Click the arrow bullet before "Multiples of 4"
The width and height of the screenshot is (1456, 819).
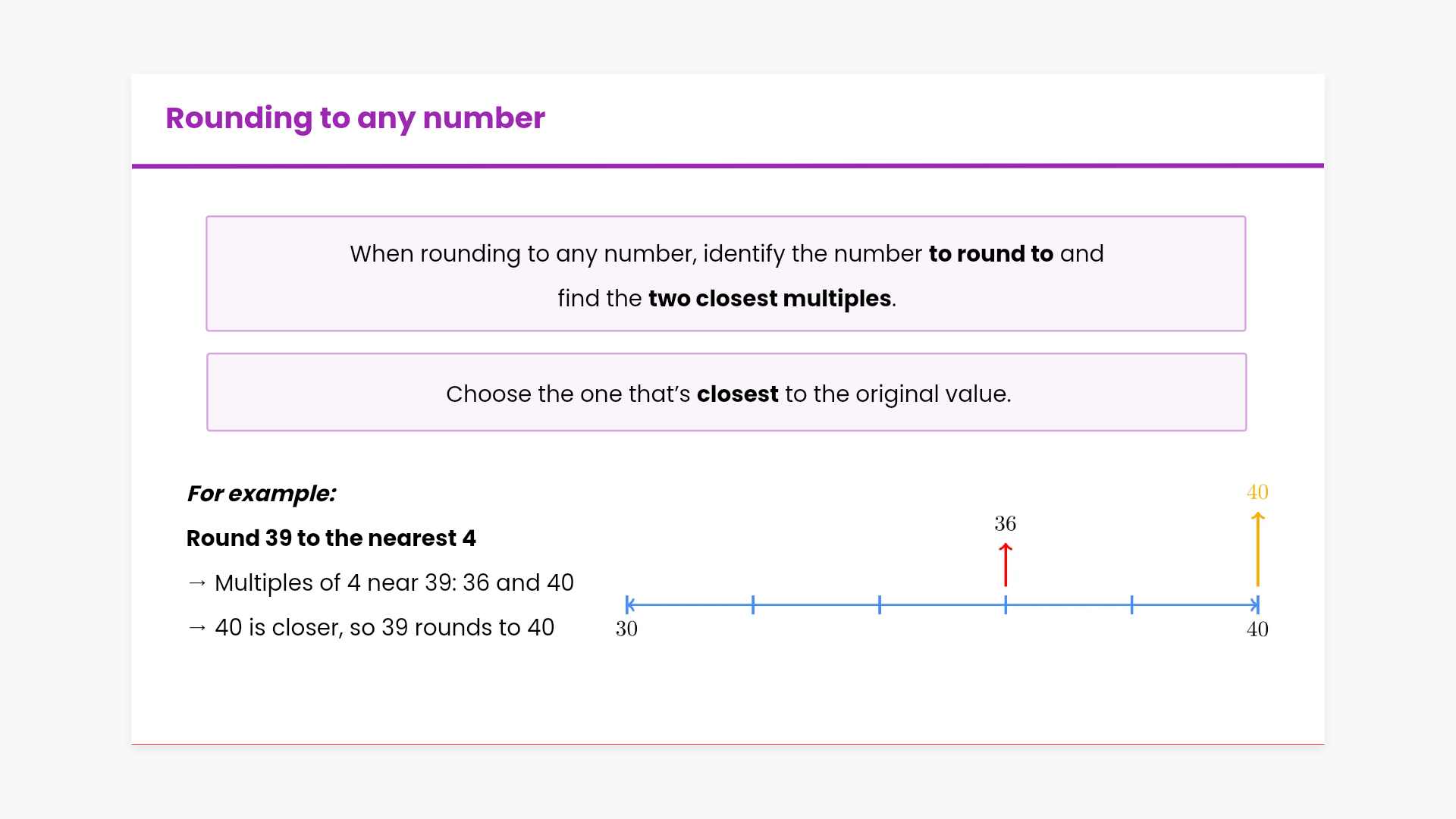pyautogui.click(x=197, y=582)
